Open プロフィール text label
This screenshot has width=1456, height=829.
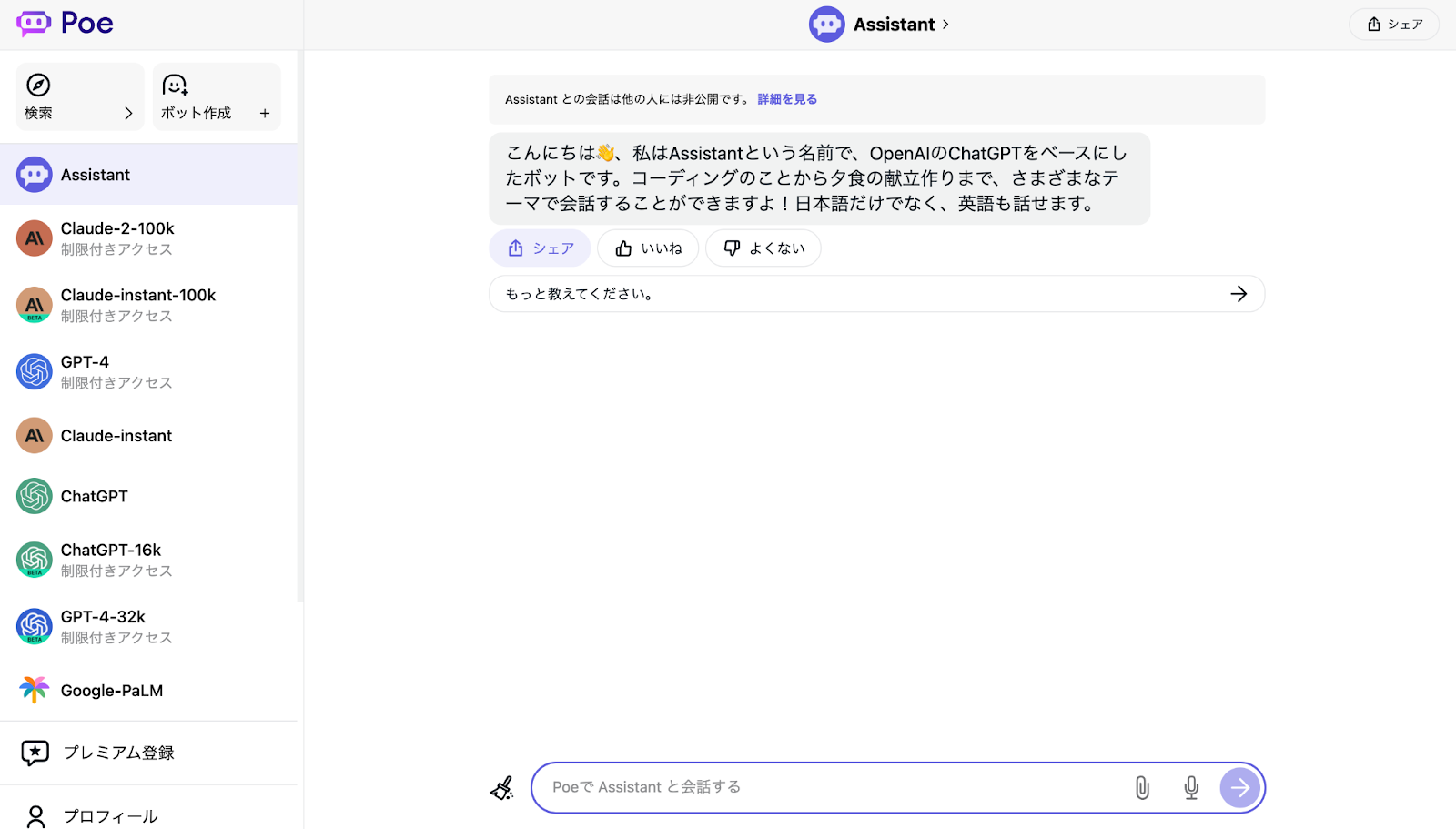(x=110, y=816)
